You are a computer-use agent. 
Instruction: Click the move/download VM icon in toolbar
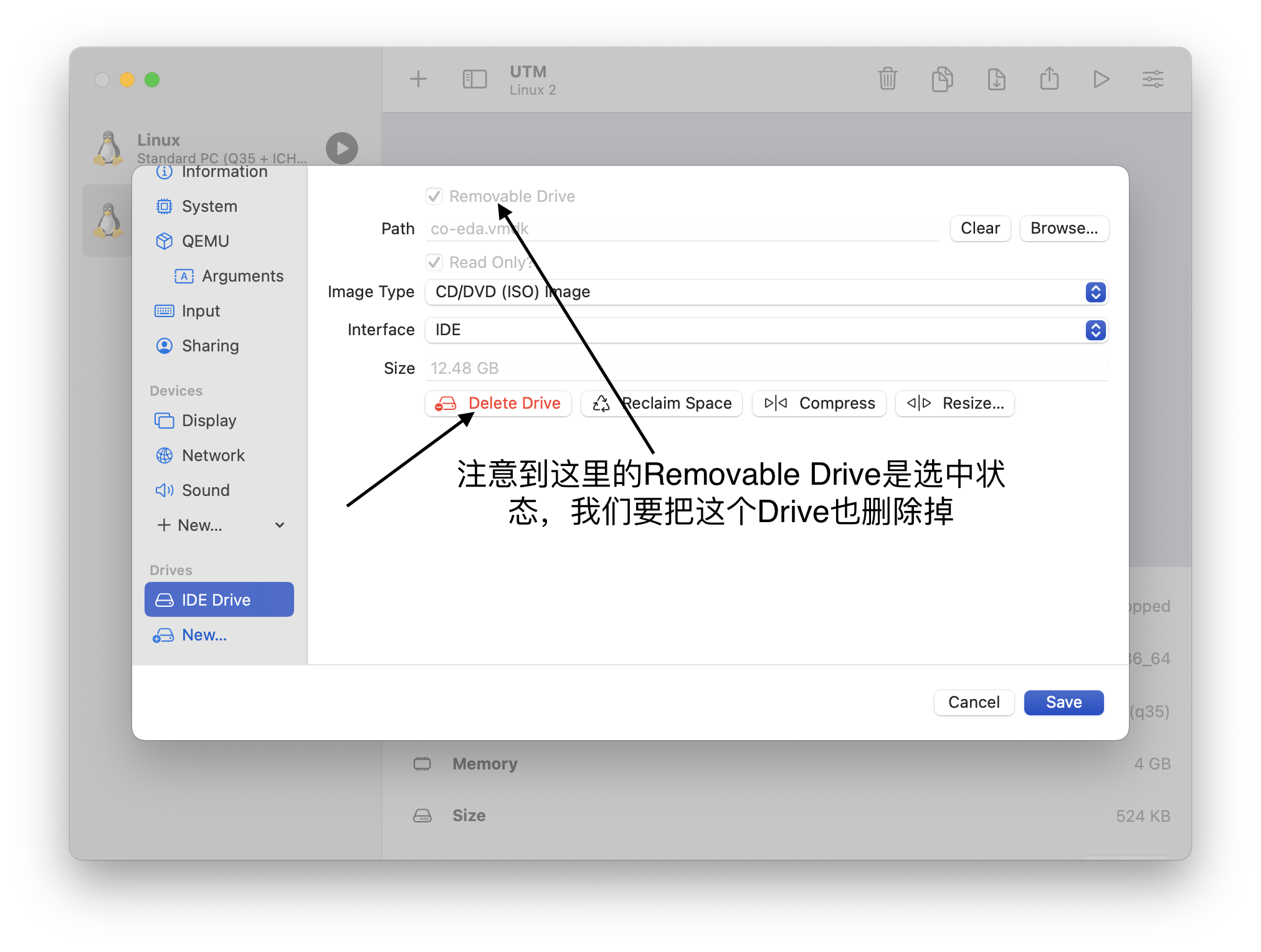996,79
